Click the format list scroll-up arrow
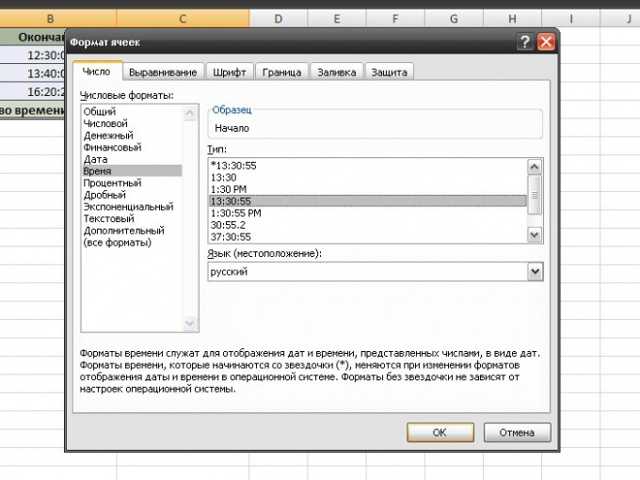The image size is (640, 480). click(189, 113)
